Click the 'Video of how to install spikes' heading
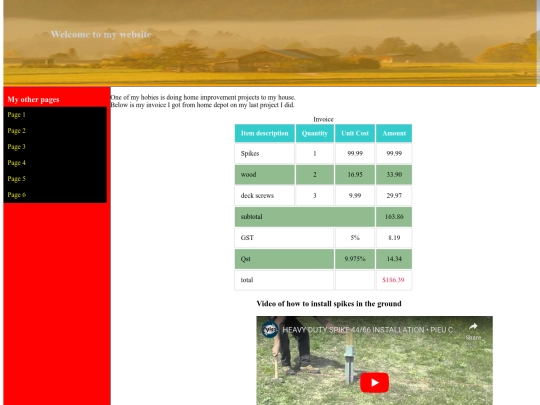The image size is (540, 405). coord(329,304)
